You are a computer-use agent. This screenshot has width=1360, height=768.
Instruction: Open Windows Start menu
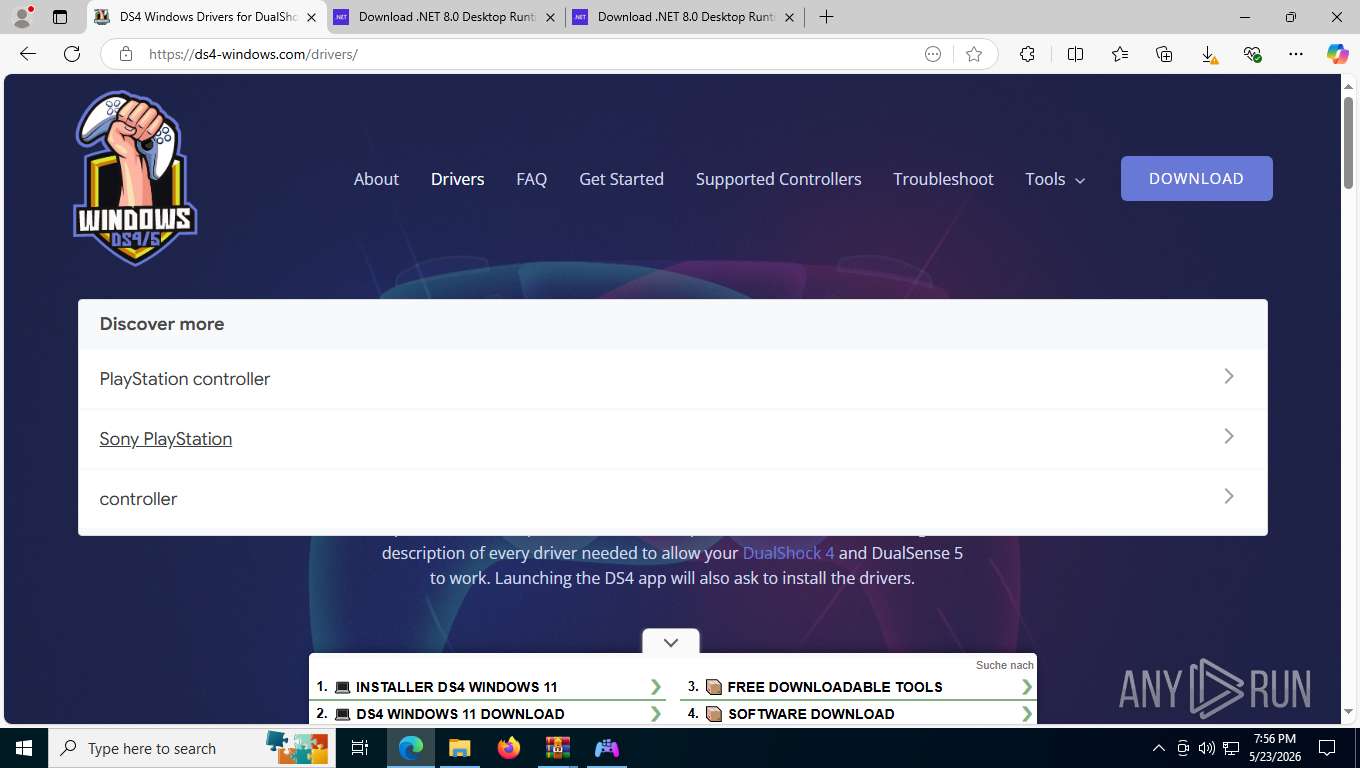click(x=24, y=748)
